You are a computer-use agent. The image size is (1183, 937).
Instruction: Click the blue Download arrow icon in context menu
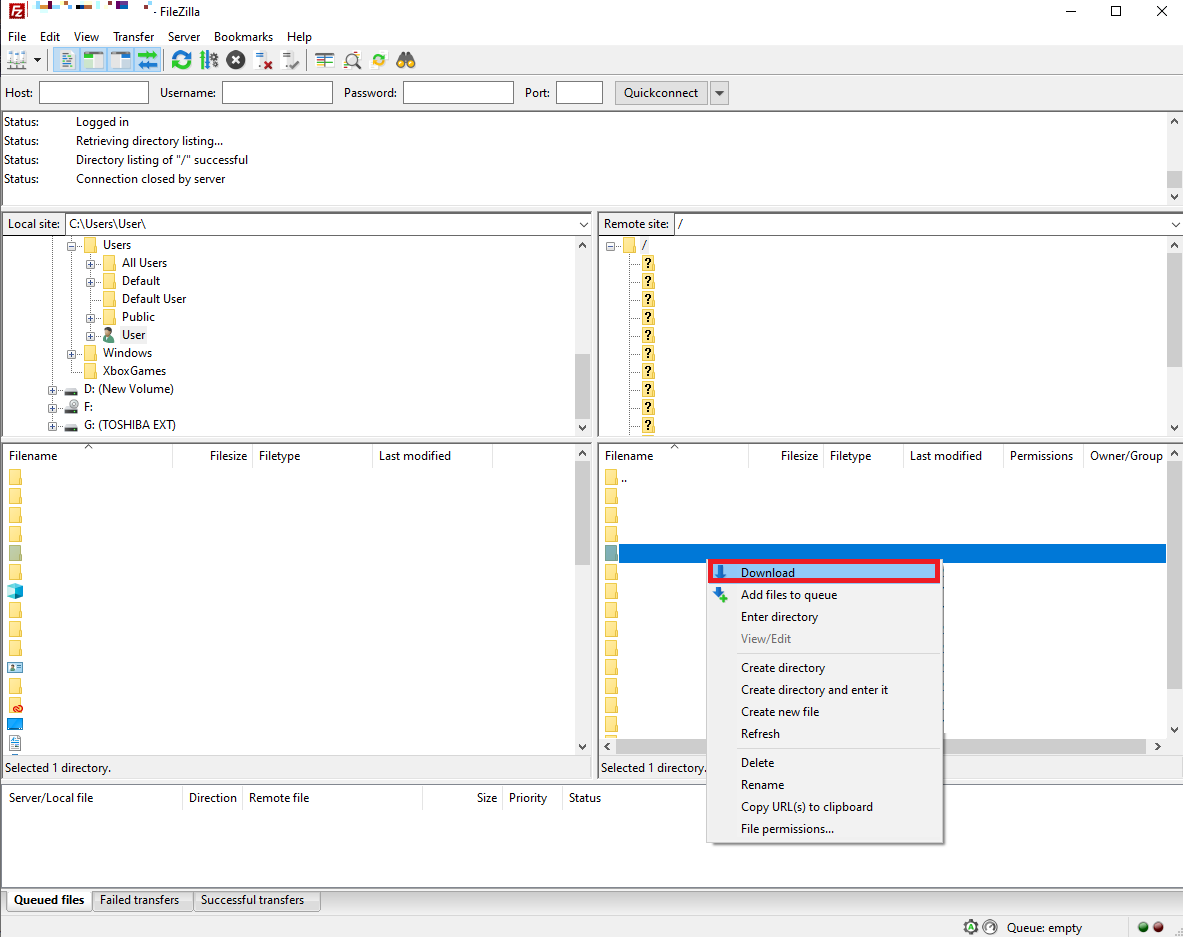tap(721, 572)
